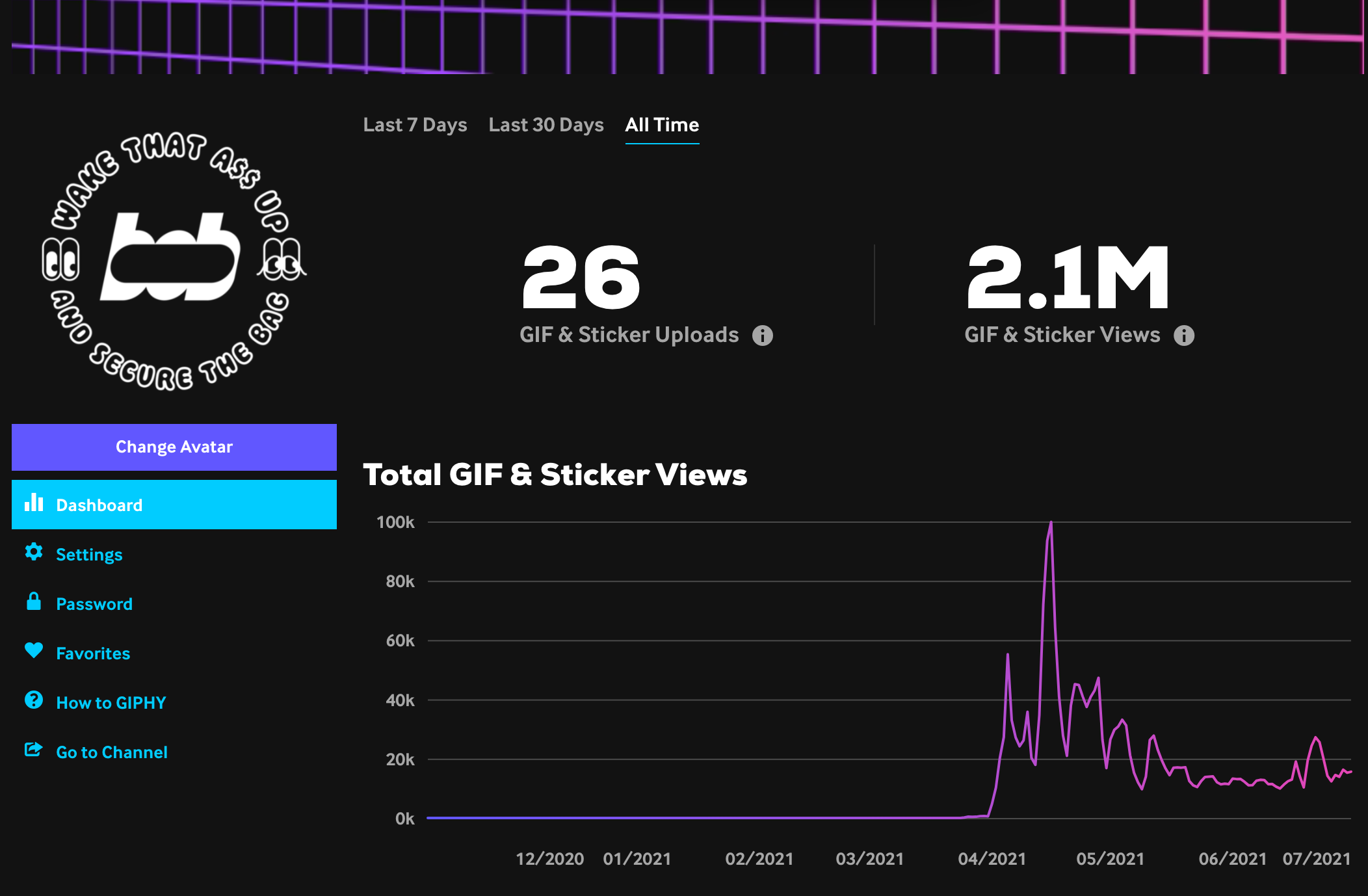The image size is (1368, 896).
Task: Click the tallest peak on views chart
Action: click(1051, 523)
